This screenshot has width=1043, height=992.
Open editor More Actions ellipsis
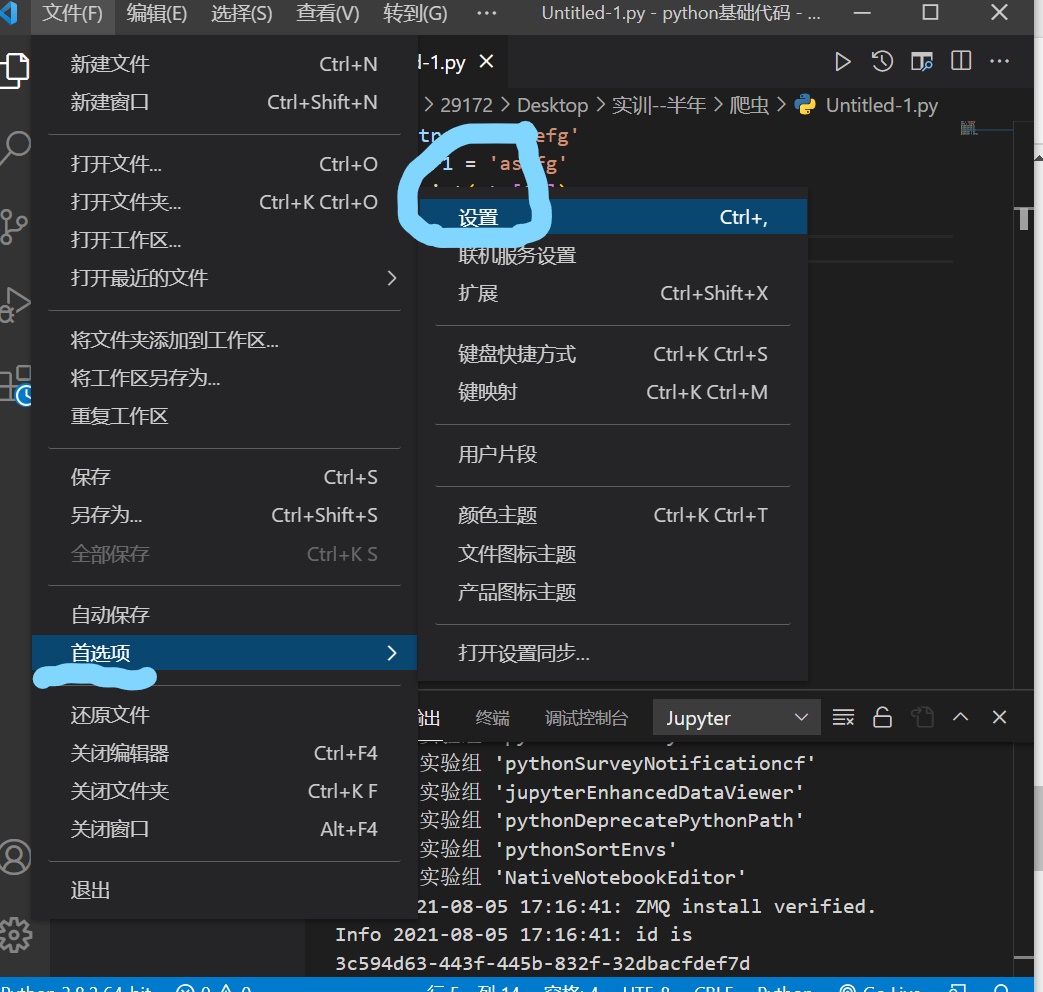[x=1000, y=62]
